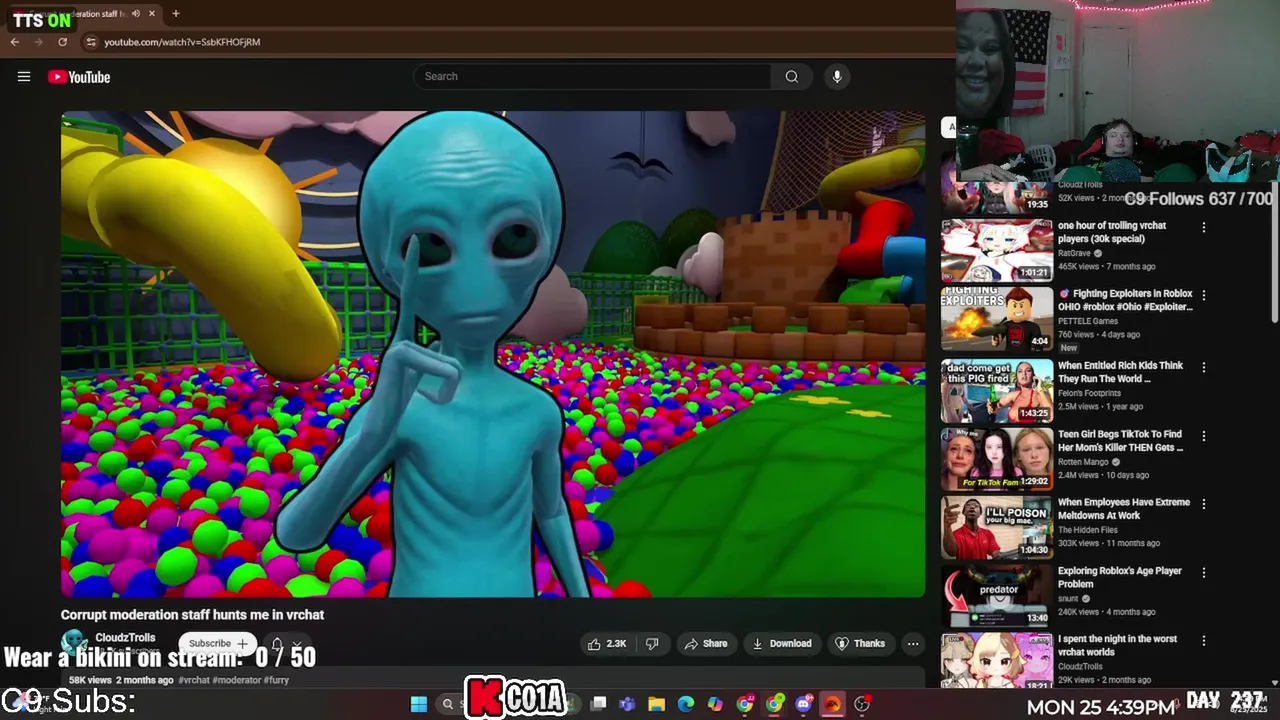Open the #furry hashtag link
Screen dimensions: 1280x720
[x=277, y=680]
